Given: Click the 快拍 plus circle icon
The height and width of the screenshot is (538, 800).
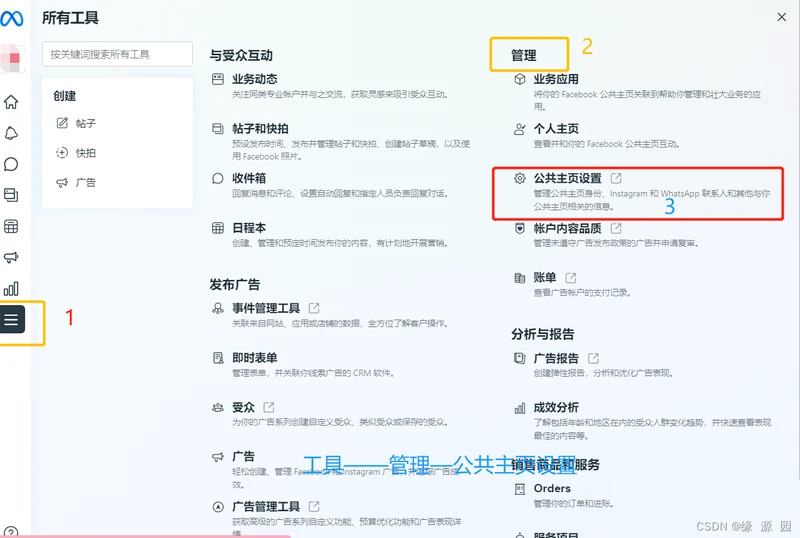Looking at the screenshot, I should click(62, 153).
